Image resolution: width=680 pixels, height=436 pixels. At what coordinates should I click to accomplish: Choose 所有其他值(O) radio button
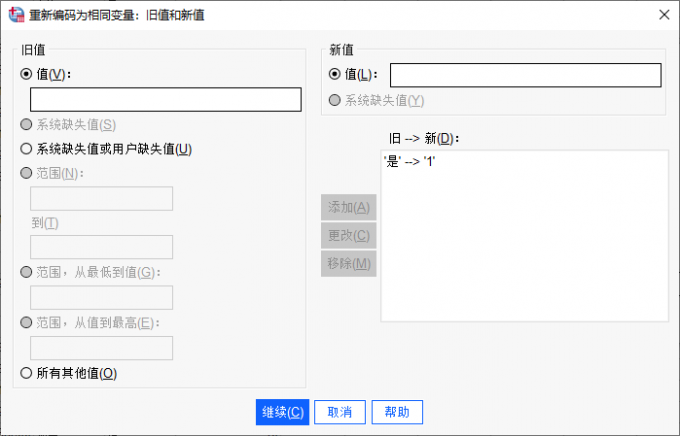(x=26, y=373)
